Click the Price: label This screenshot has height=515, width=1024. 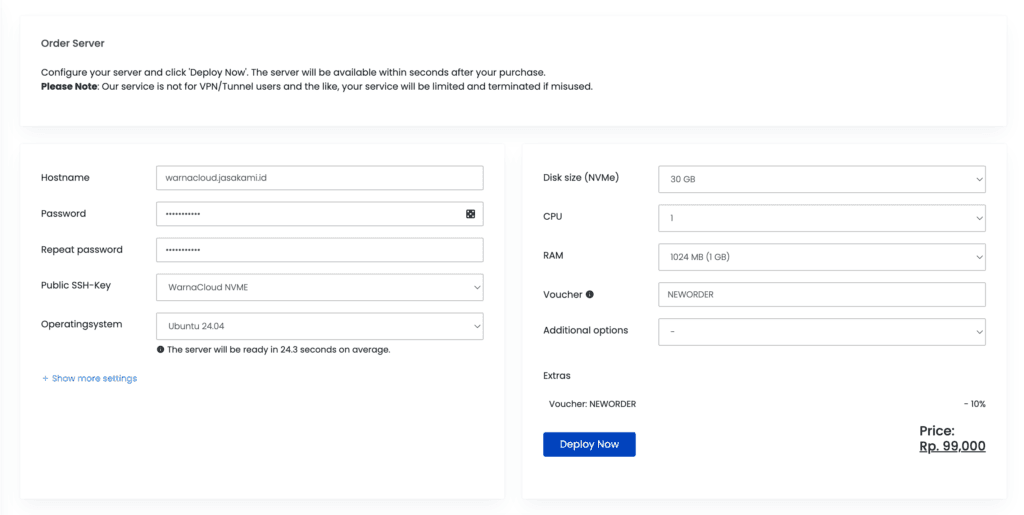click(937, 431)
